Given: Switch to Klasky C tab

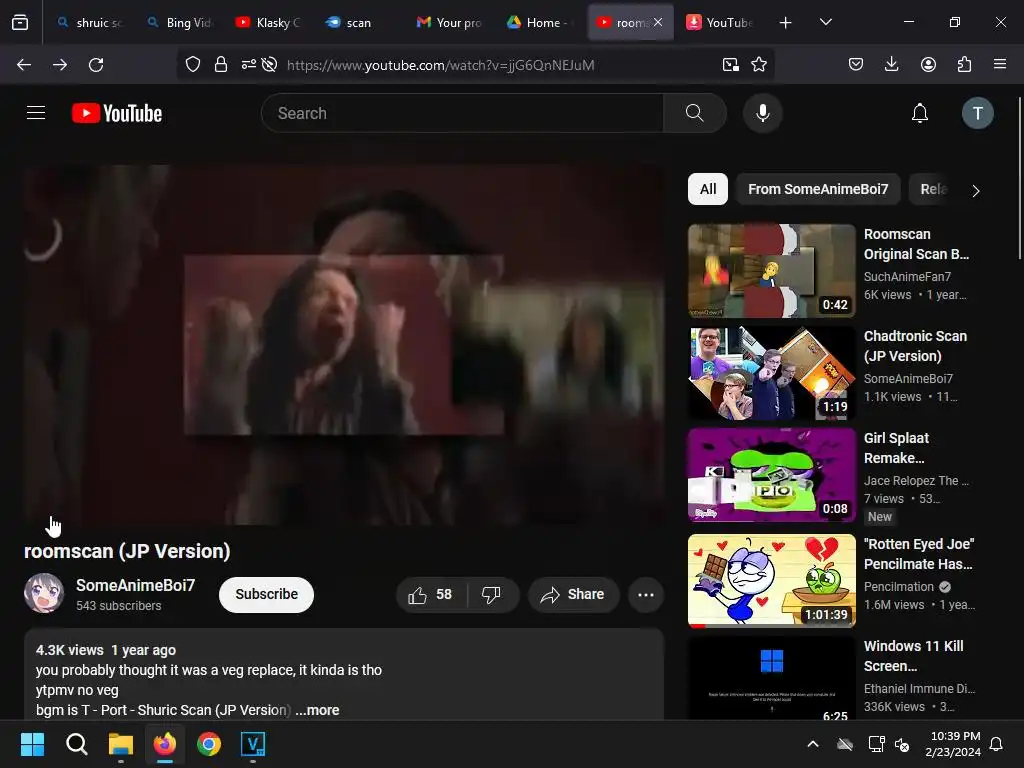Looking at the screenshot, I should 270,22.
